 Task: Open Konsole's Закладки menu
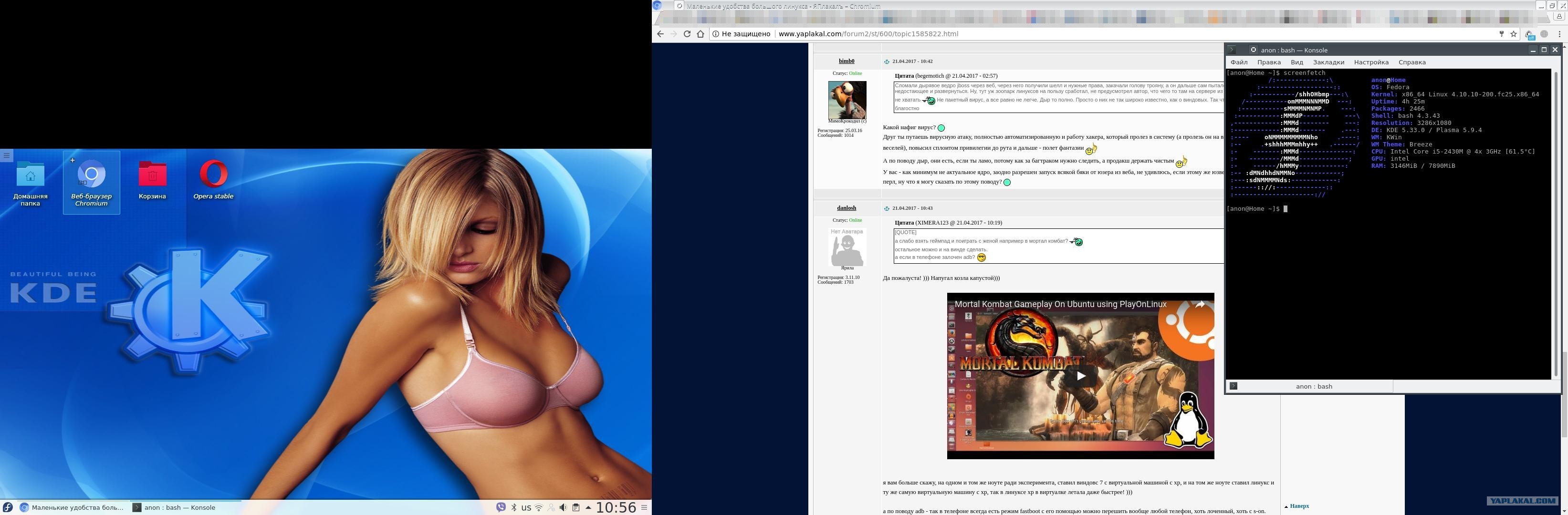[x=1328, y=62]
